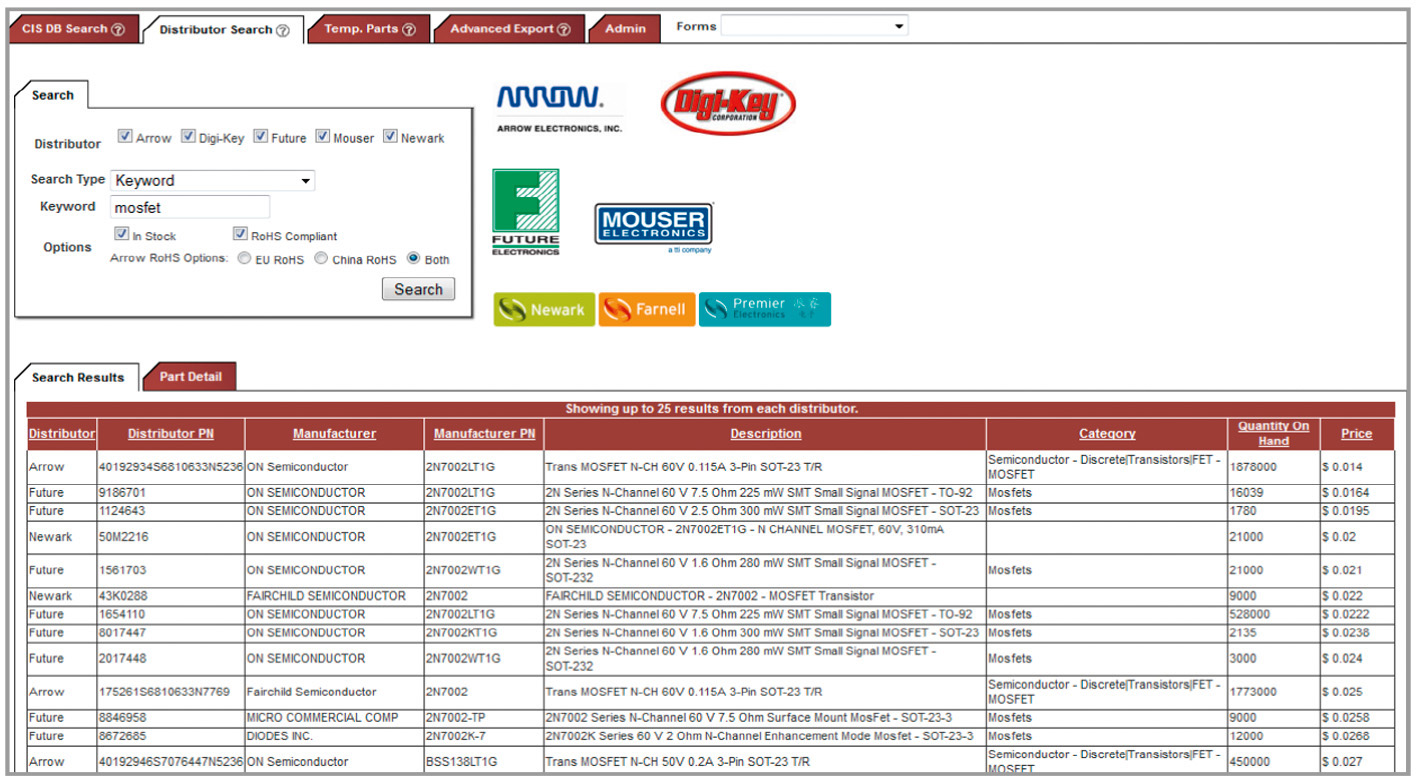
Task: Open the Temp. Parts tab
Action: point(369,29)
